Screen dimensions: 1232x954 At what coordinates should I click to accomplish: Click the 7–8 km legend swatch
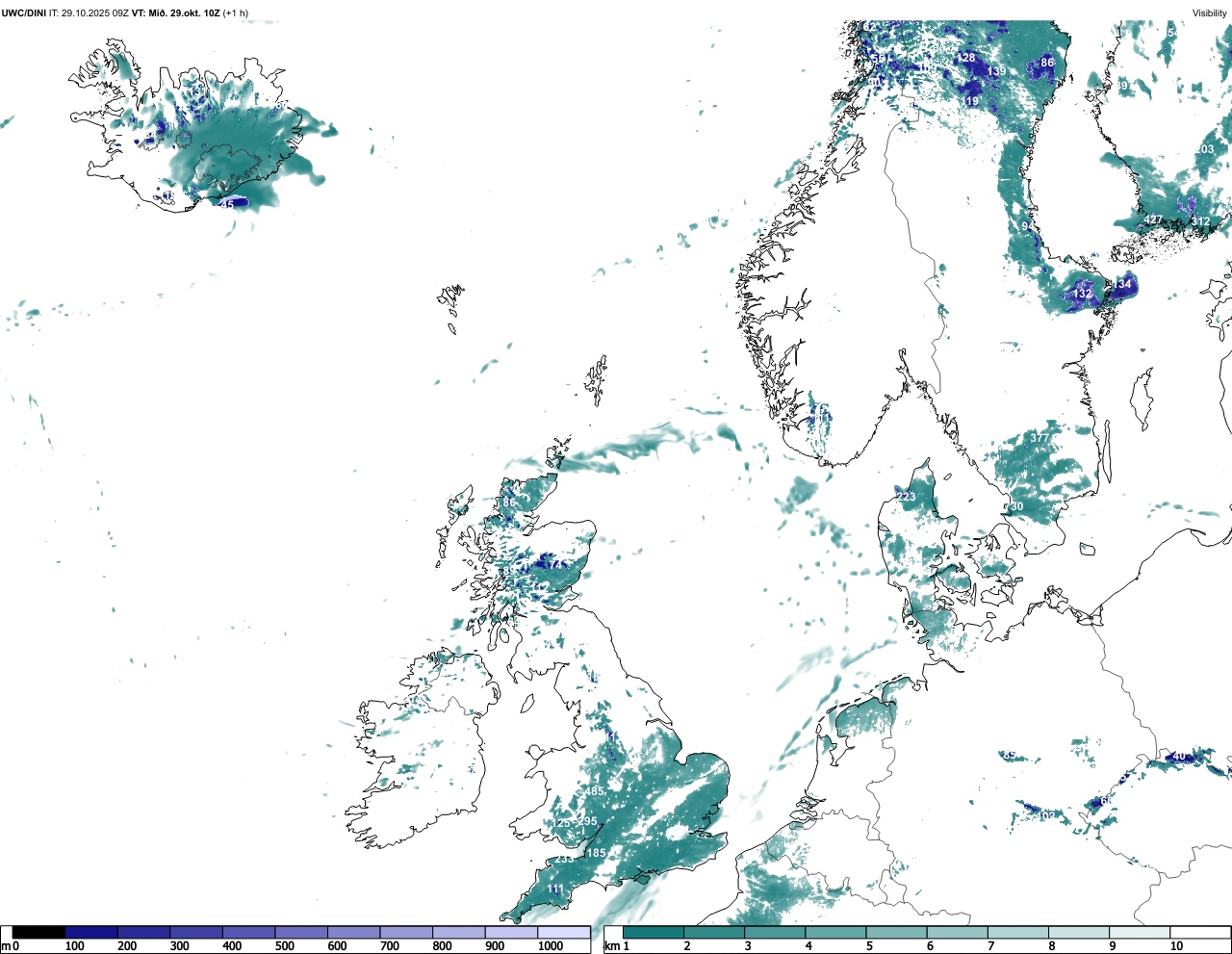(x=1017, y=933)
